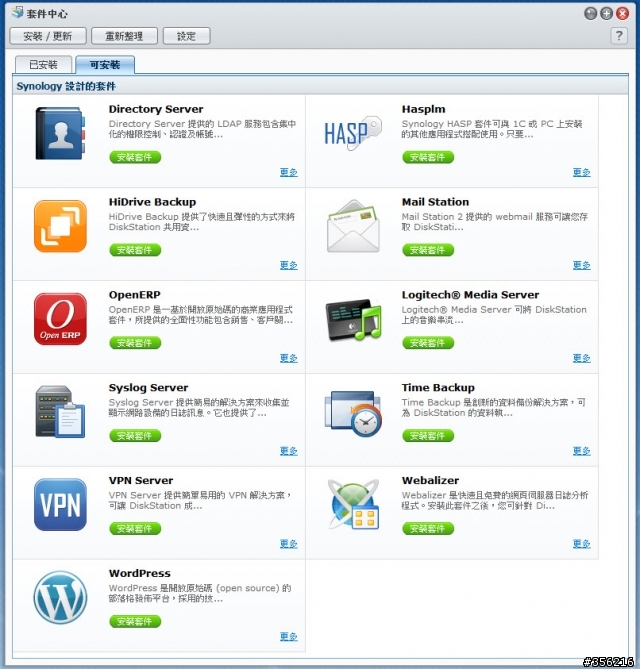The height and width of the screenshot is (670, 640).
Task: Click the 重新整理 refresh button
Action: (124, 36)
